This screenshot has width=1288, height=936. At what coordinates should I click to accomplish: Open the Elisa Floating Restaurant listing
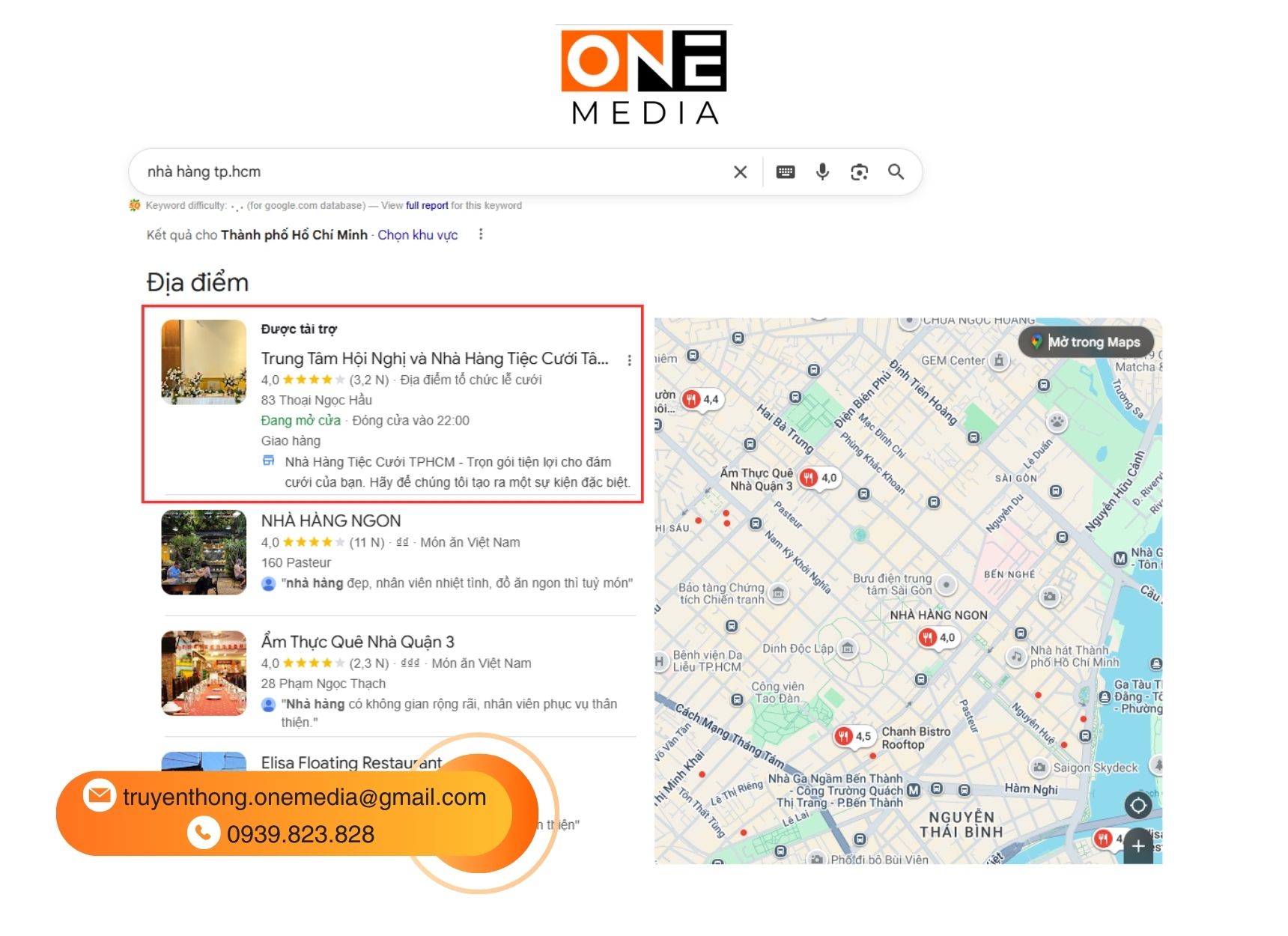(x=351, y=762)
